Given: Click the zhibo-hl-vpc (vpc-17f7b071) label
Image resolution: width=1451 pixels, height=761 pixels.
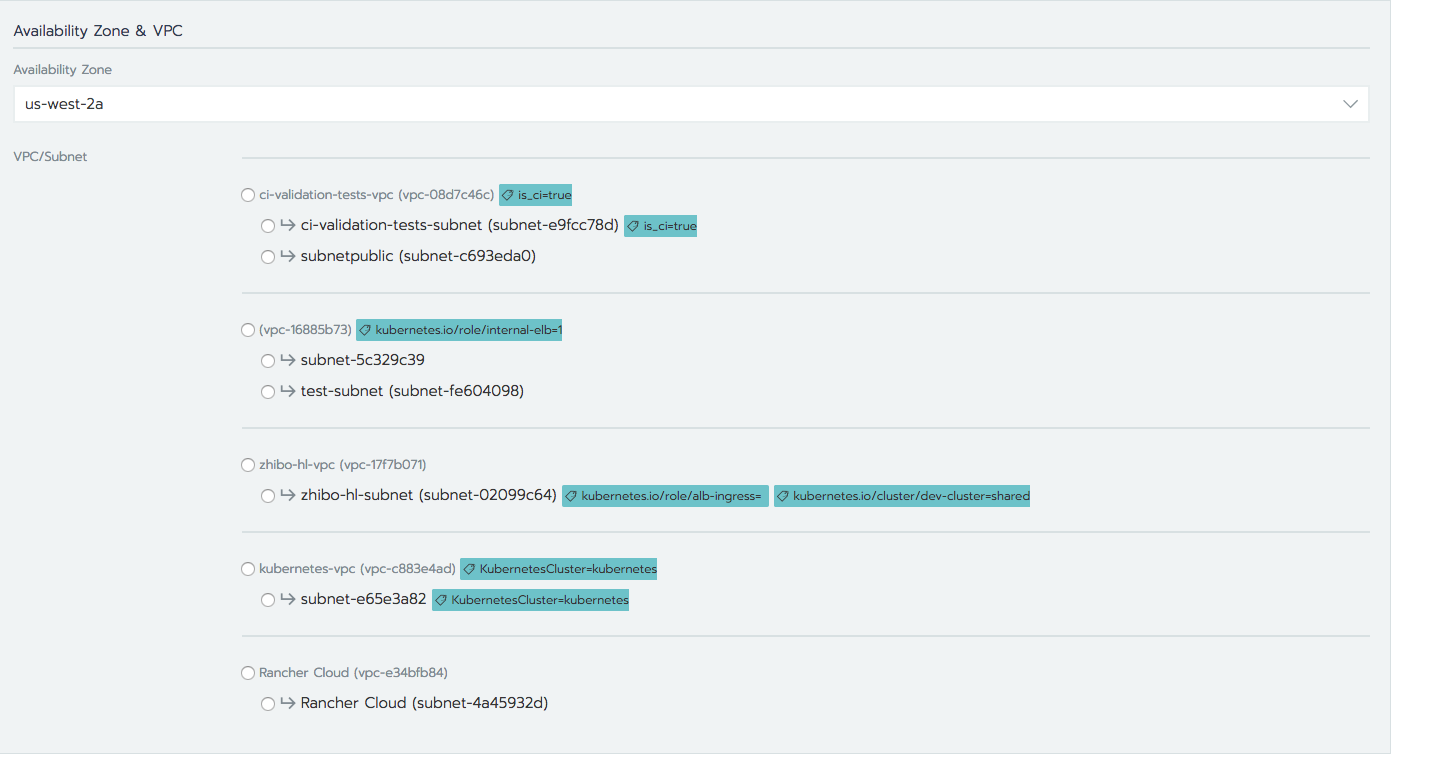Looking at the screenshot, I should coord(343,465).
